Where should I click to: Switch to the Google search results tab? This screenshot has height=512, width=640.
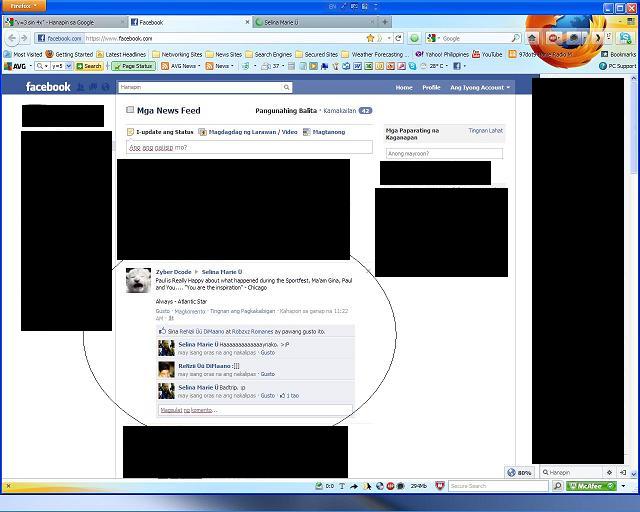coord(65,22)
